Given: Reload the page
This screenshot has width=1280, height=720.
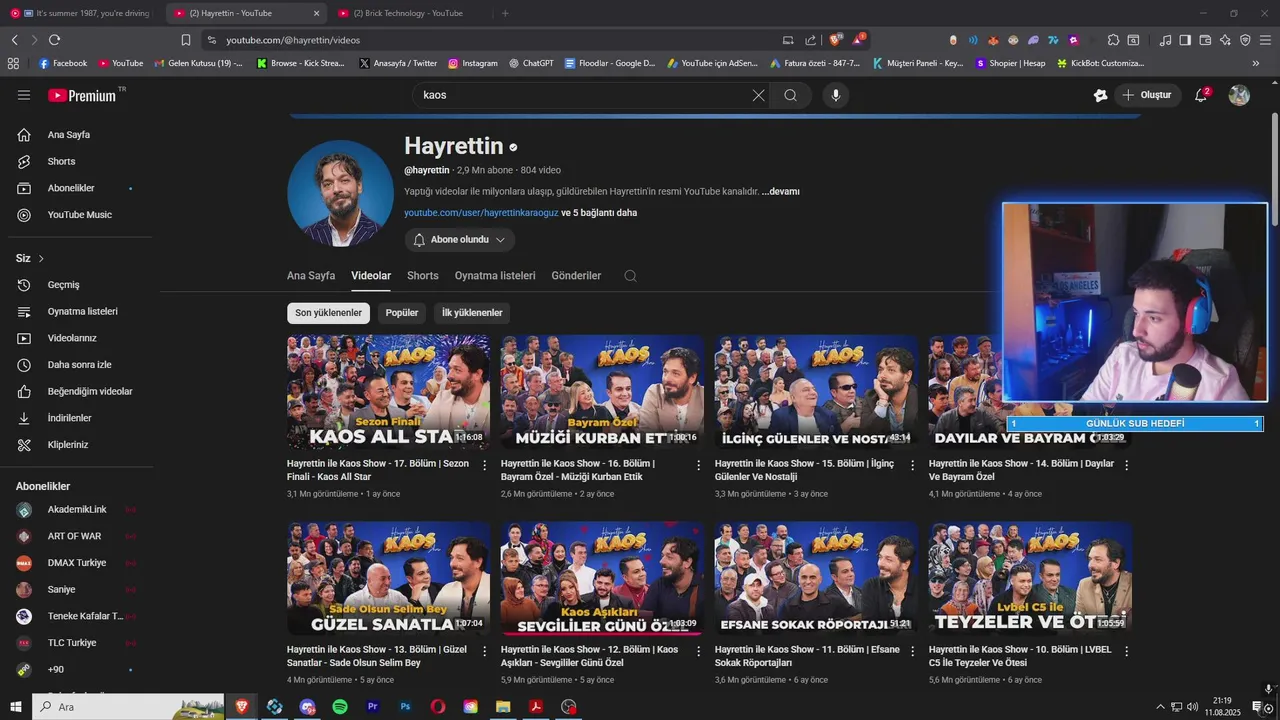Looking at the screenshot, I should click(x=54, y=40).
